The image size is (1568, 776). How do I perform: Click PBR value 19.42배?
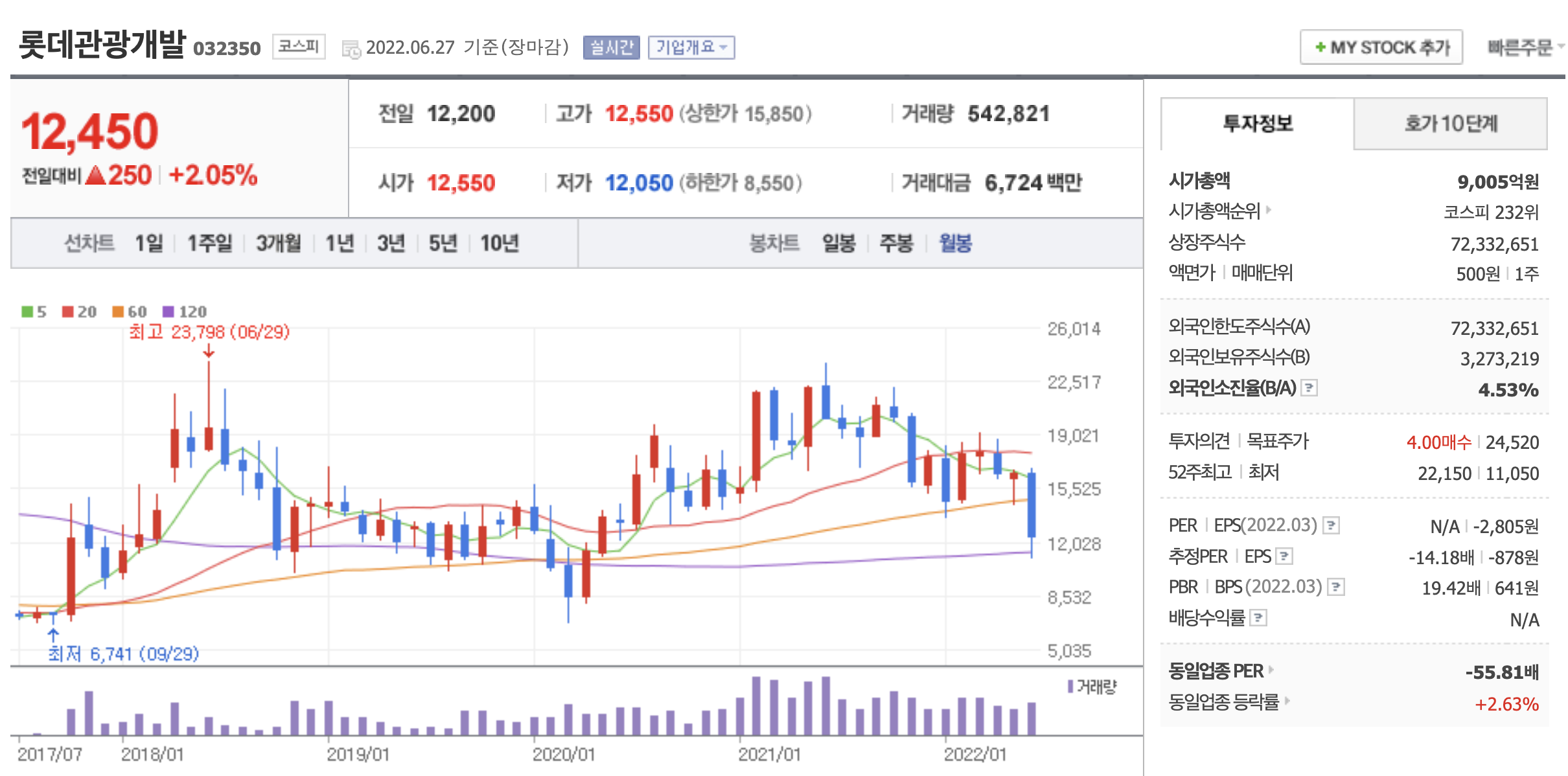pos(1451,588)
